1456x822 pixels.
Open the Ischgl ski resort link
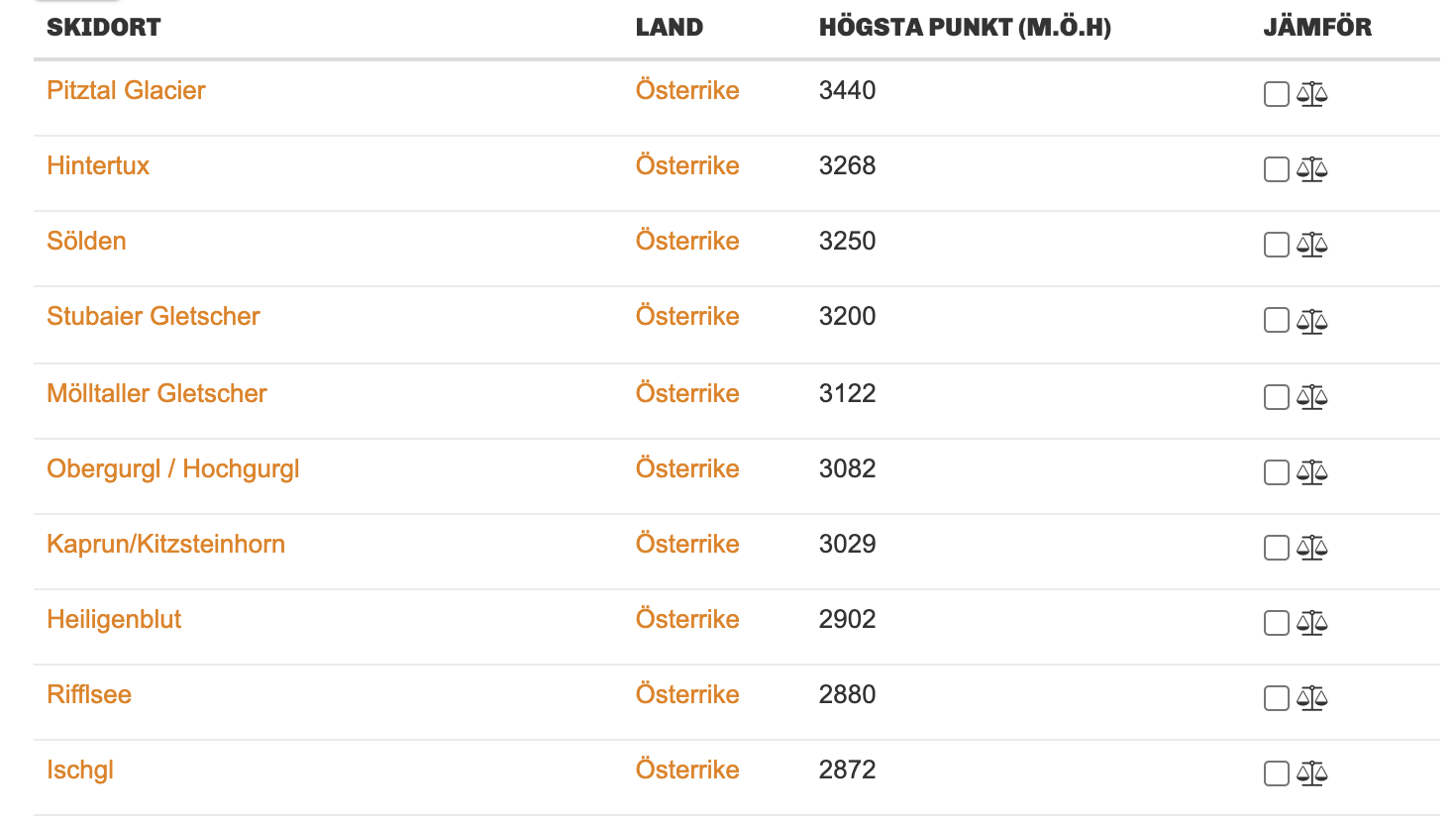[80, 770]
